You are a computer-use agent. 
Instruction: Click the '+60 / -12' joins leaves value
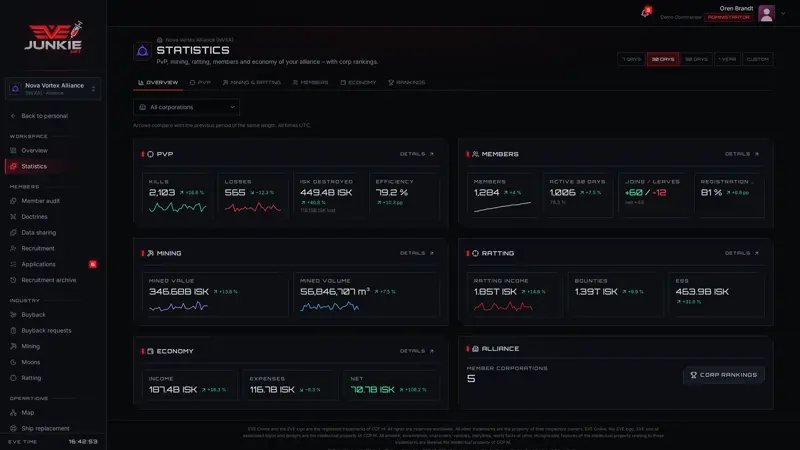[645, 192]
